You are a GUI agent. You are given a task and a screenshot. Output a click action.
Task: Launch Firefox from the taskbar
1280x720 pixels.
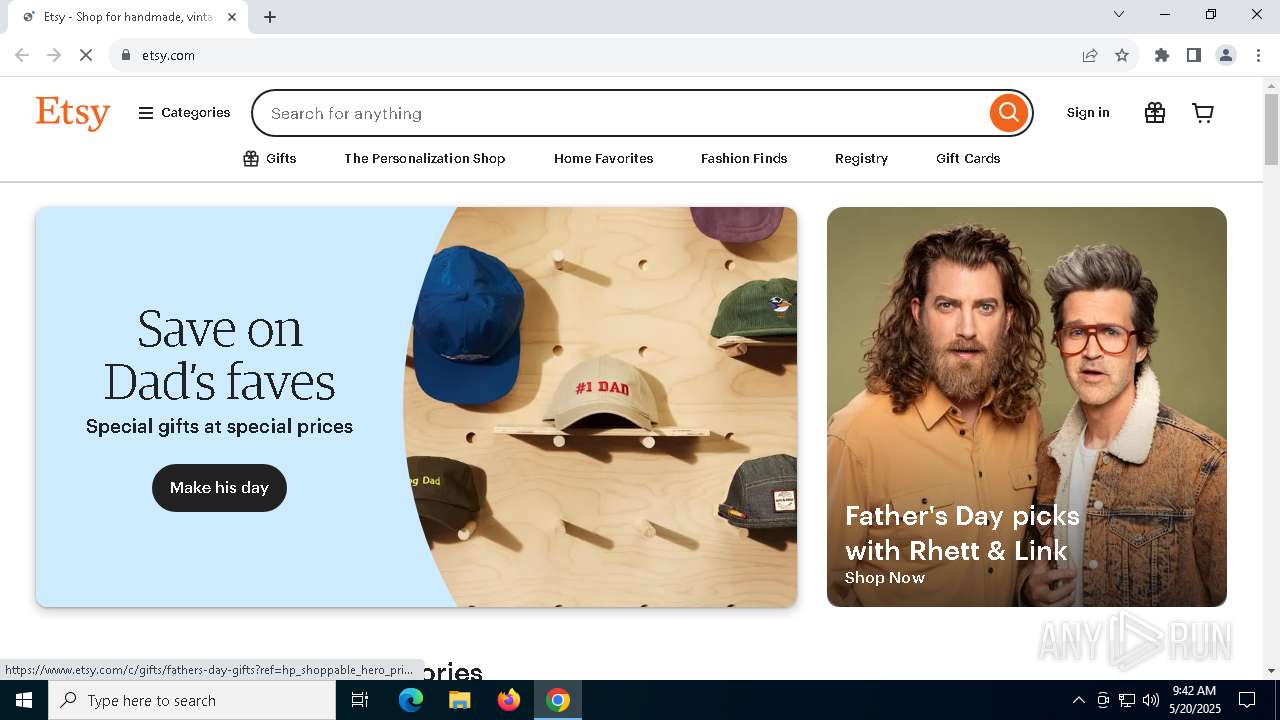point(509,700)
